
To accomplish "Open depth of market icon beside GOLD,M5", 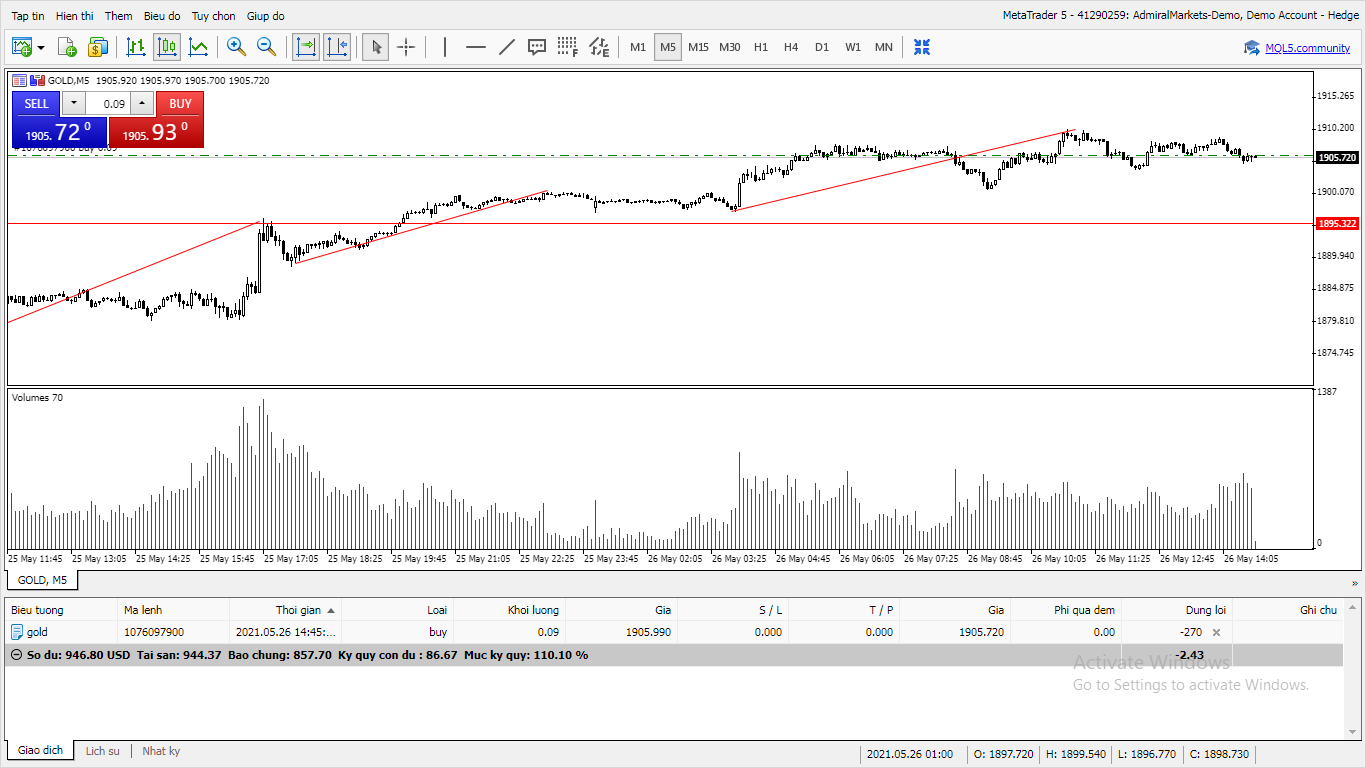I will [x=37, y=80].
